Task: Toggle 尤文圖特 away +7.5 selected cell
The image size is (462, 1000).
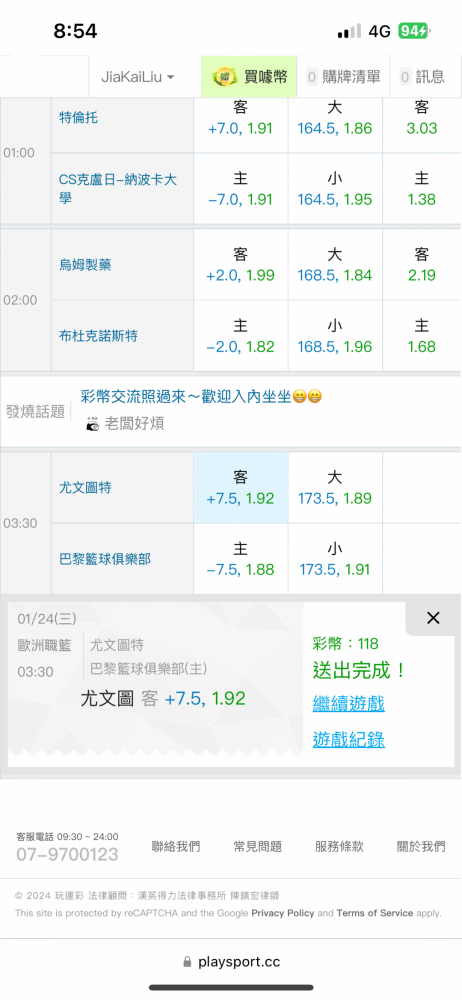Action: 241,488
